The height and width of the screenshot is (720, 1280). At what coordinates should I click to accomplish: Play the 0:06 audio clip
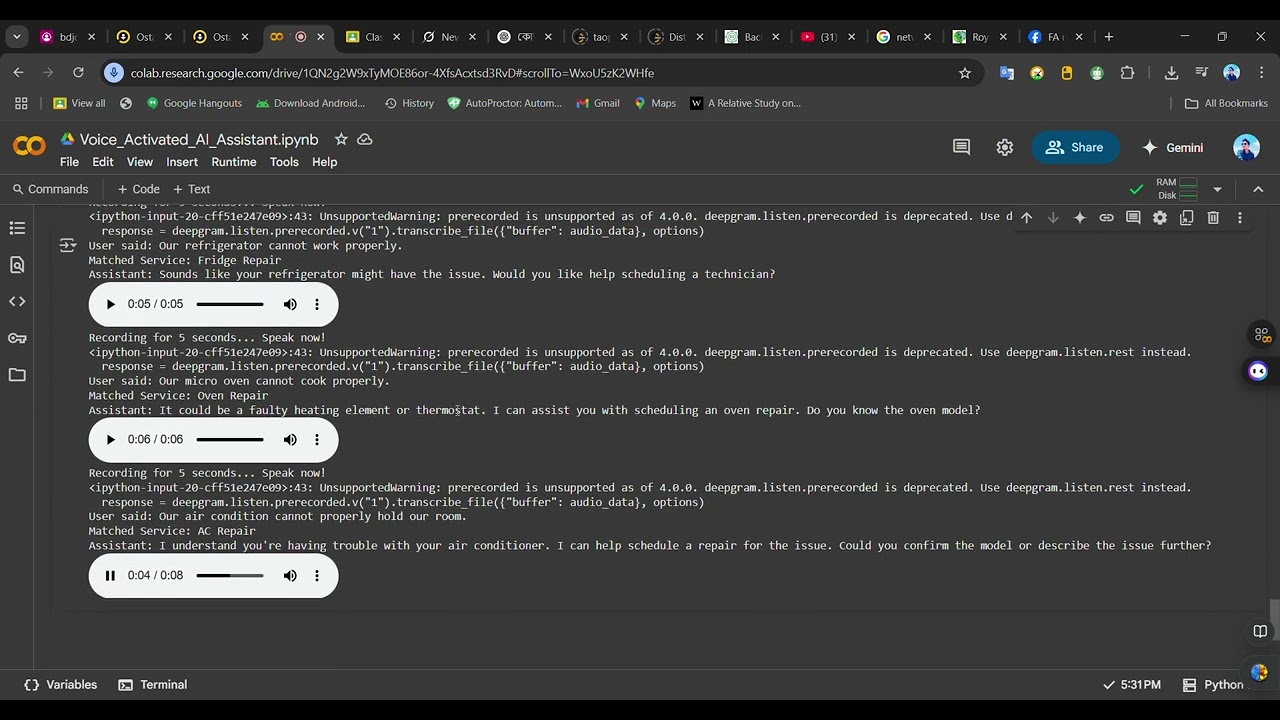click(x=110, y=439)
